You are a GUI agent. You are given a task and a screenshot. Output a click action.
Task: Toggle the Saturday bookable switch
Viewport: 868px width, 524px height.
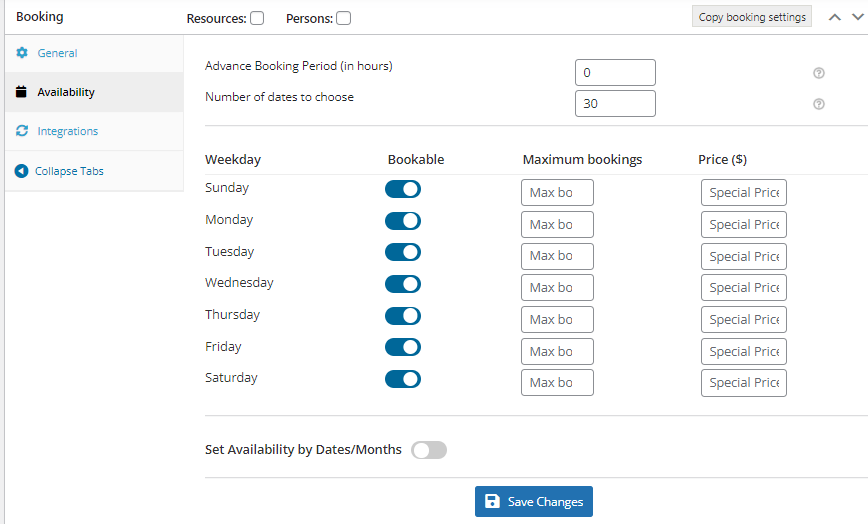(x=403, y=379)
